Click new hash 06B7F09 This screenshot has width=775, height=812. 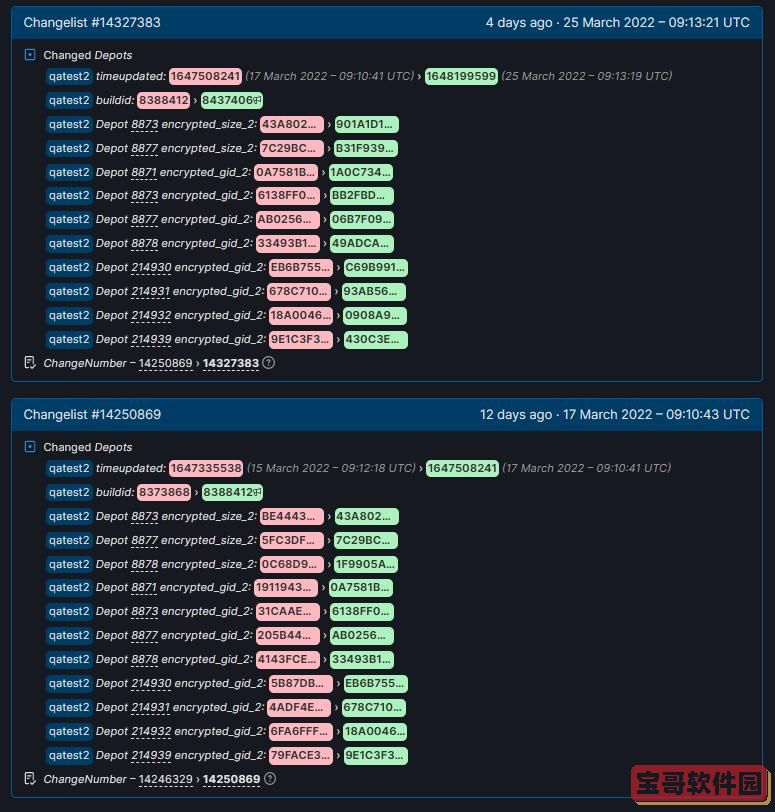click(362, 220)
